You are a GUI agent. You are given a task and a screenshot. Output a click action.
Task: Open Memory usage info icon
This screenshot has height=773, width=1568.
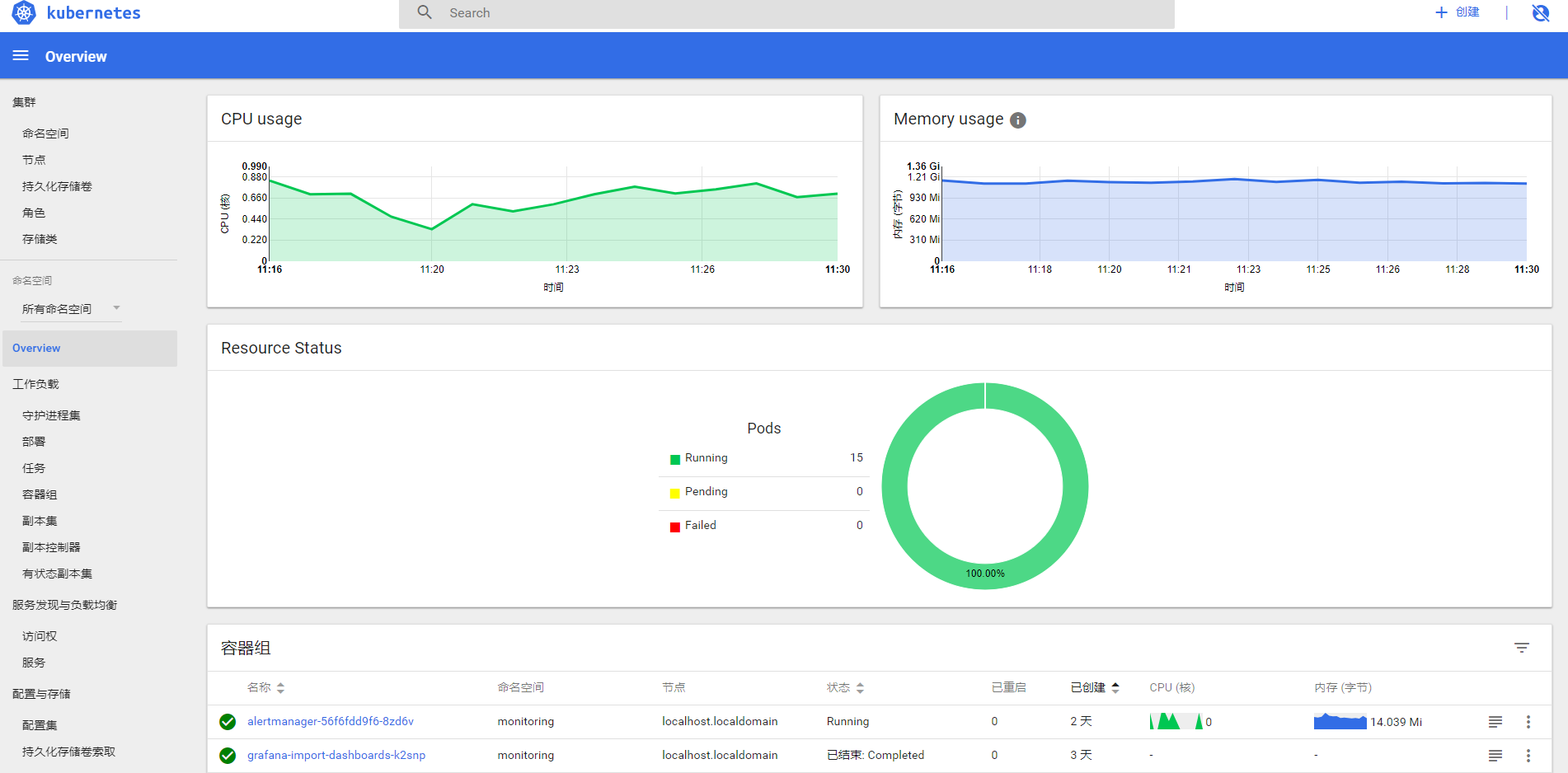click(x=1018, y=120)
